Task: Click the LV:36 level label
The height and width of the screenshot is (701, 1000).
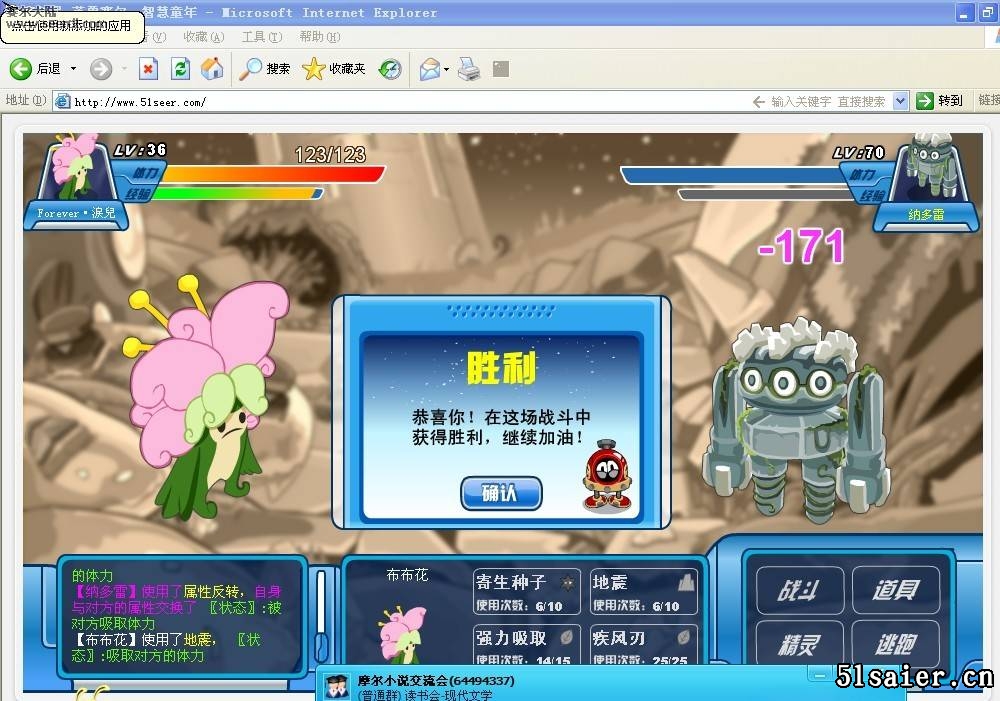Action: 140,151
